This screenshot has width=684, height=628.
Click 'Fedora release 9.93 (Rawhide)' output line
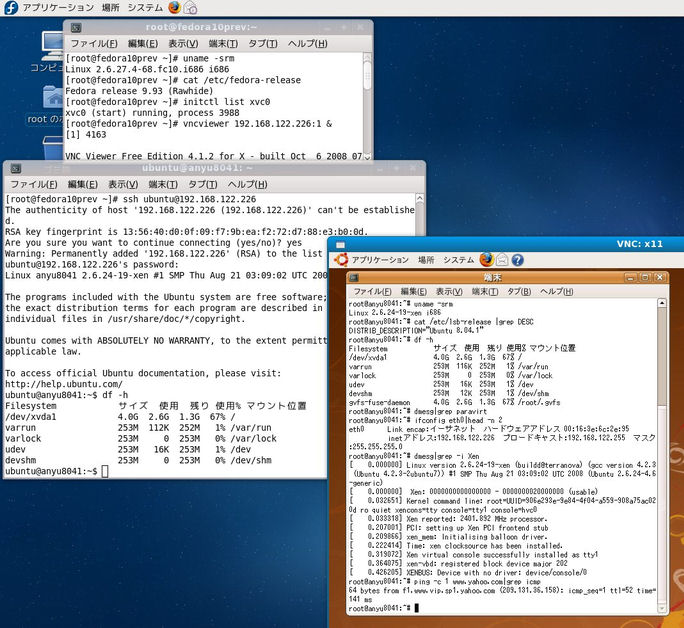pos(139,91)
